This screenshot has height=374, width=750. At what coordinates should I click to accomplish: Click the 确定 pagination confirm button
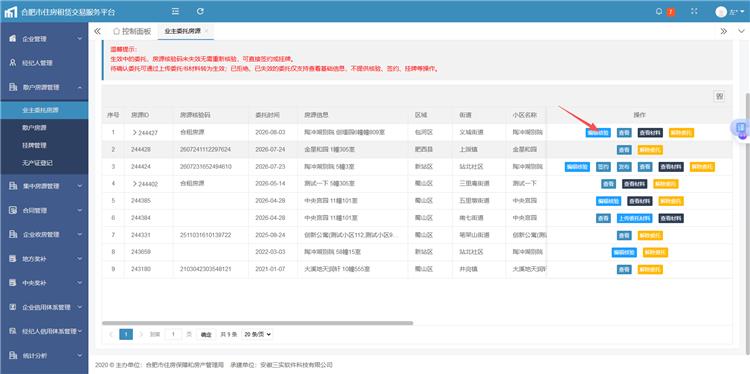point(206,334)
